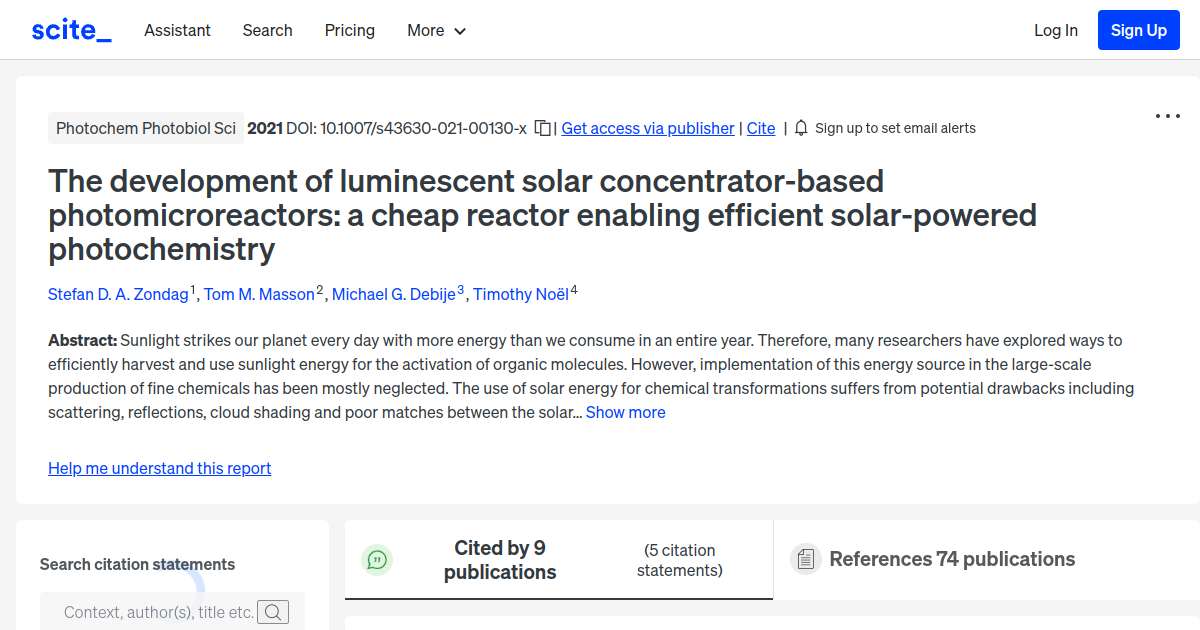Click the citation statements search input field
Image resolution: width=1200 pixels, height=630 pixels.
[160, 611]
